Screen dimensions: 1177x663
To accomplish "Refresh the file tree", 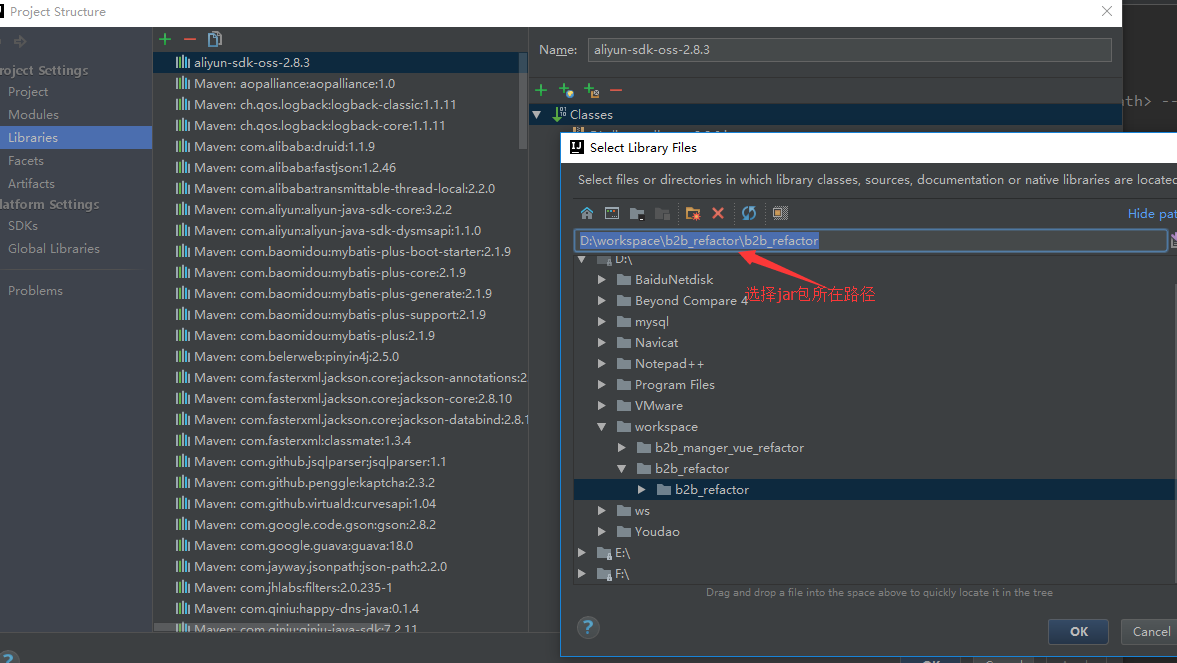I will pos(749,213).
